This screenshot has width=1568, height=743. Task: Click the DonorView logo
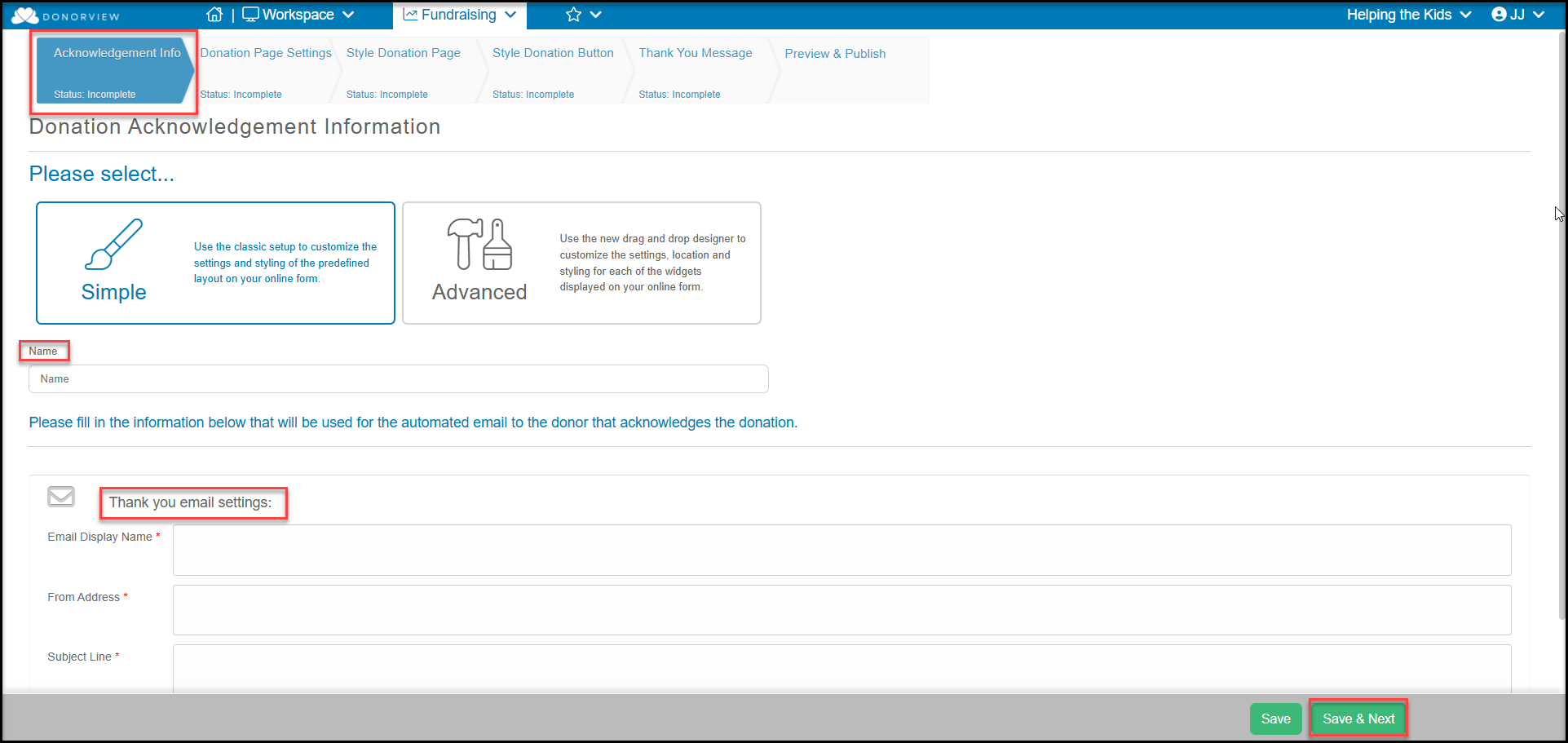click(65, 15)
